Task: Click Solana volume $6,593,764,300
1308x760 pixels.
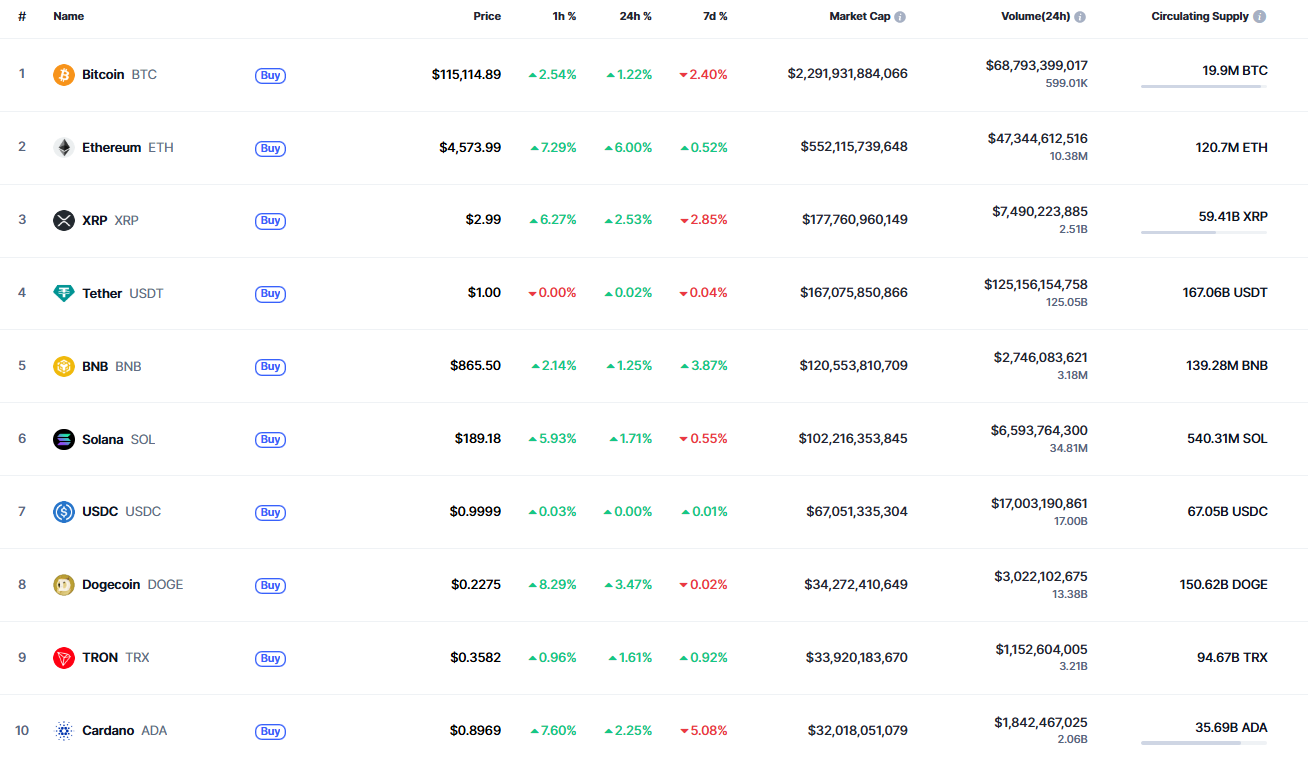Action: click(1039, 431)
